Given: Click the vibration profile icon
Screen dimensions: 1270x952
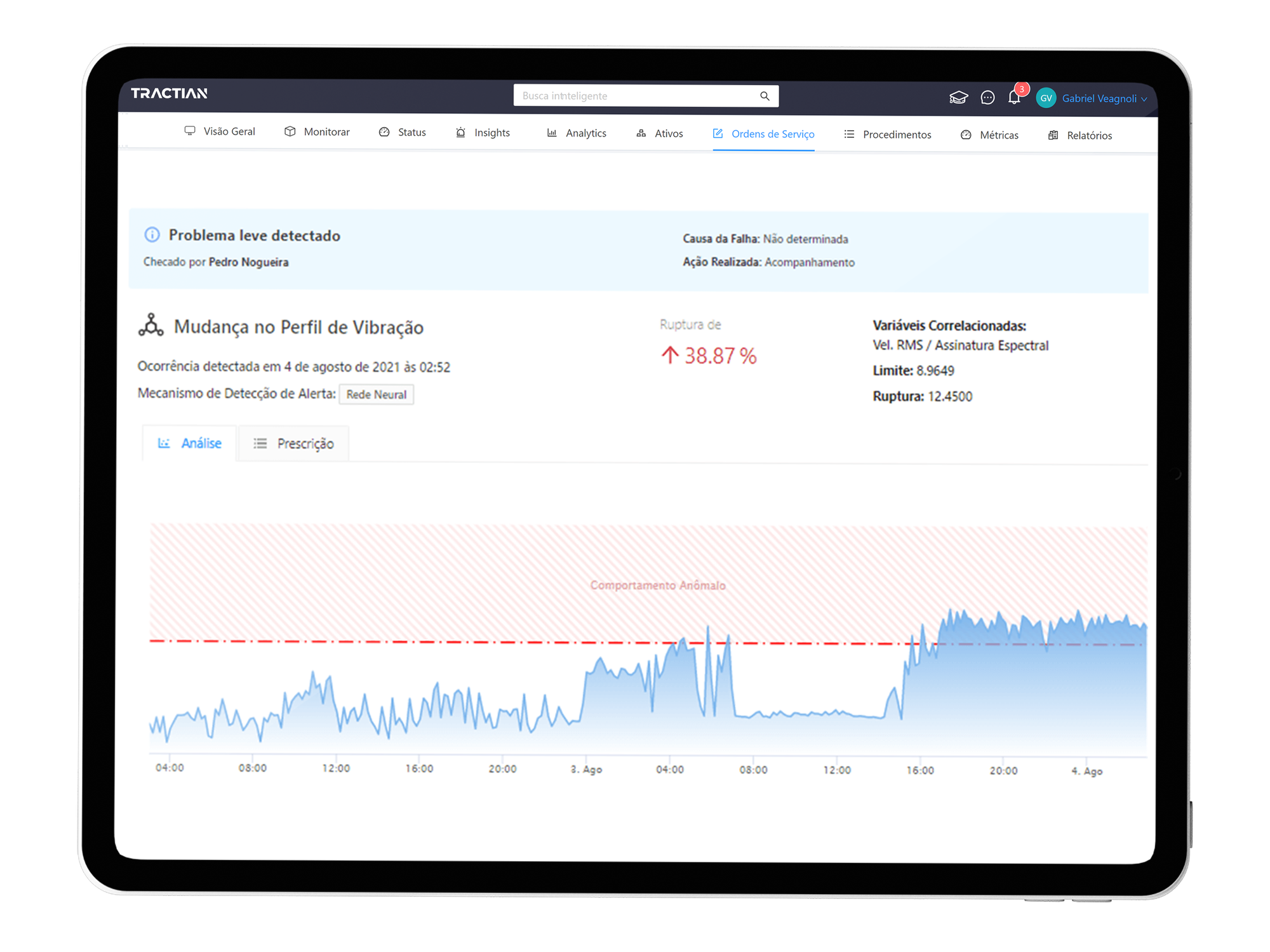Looking at the screenshot, I should (x=151, y=325).
